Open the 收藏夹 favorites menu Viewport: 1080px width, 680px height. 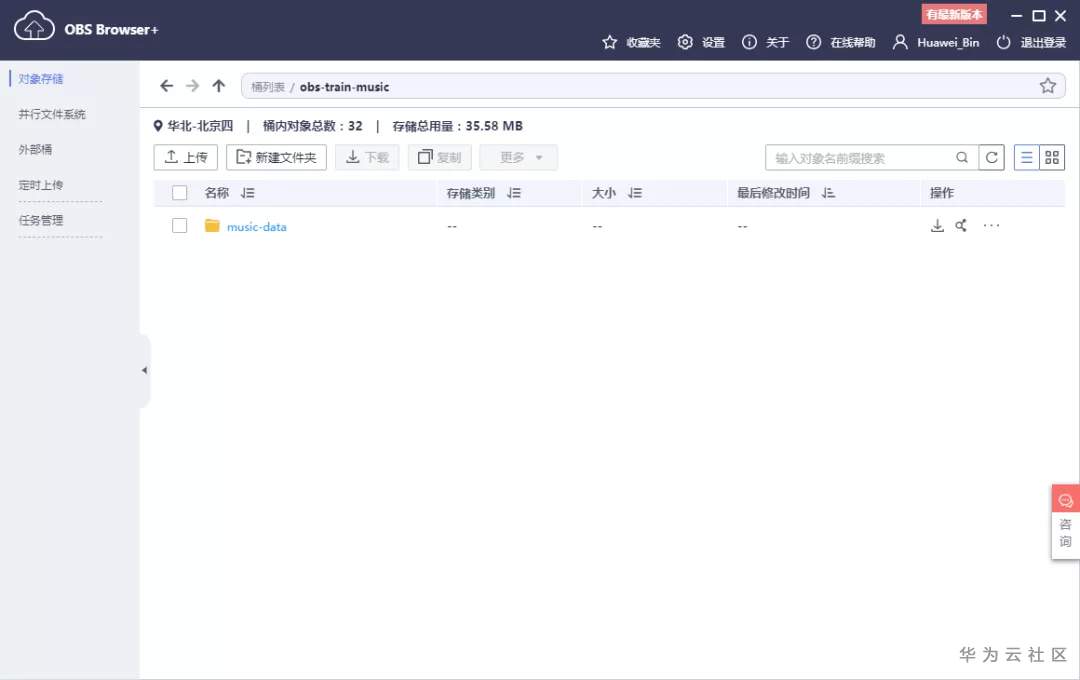[631, 42]
